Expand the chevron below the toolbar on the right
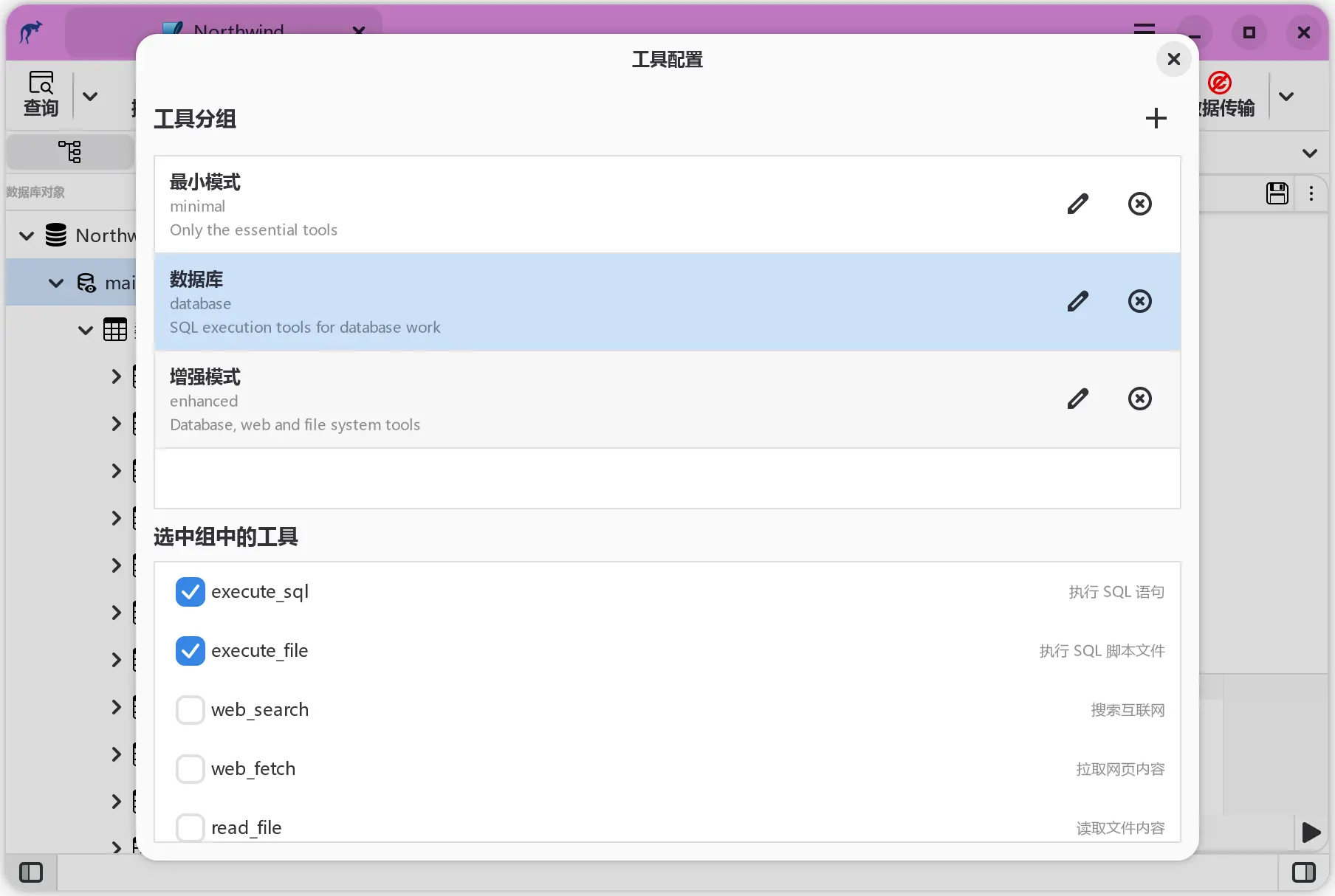1335x896 pixels. coord(1310,154)
